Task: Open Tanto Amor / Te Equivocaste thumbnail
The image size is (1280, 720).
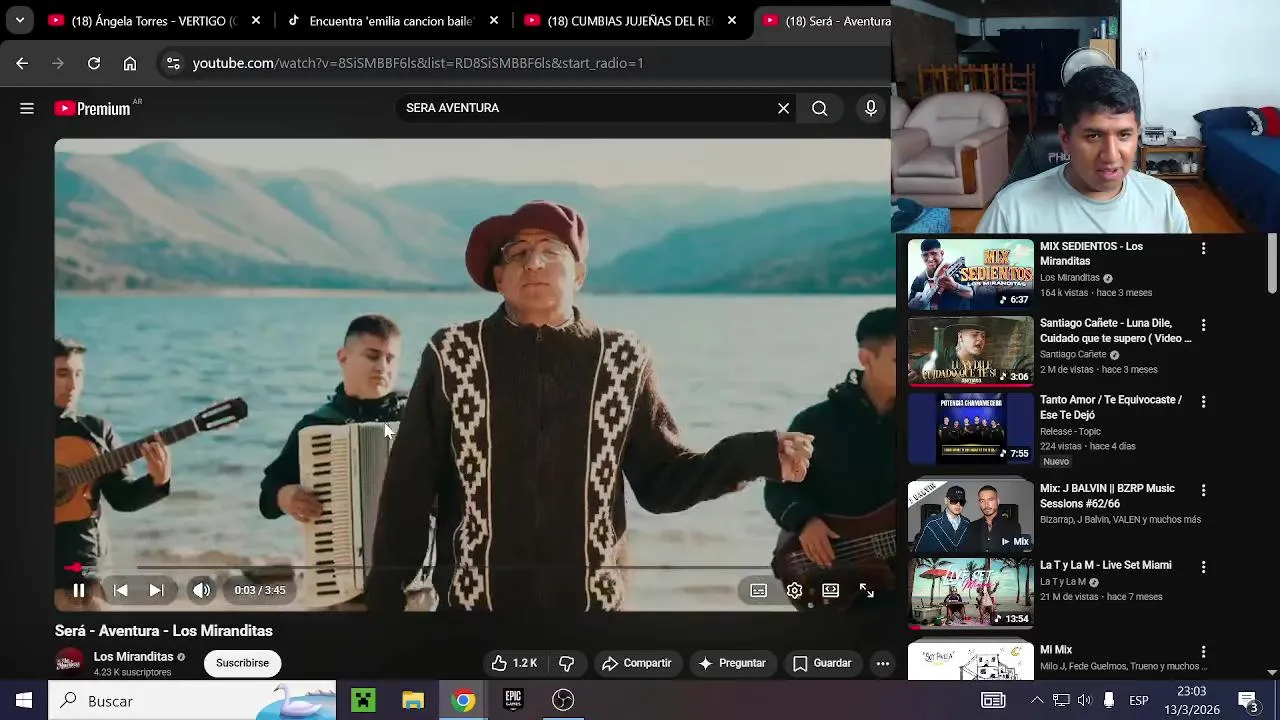Action: tap(970, 428)
